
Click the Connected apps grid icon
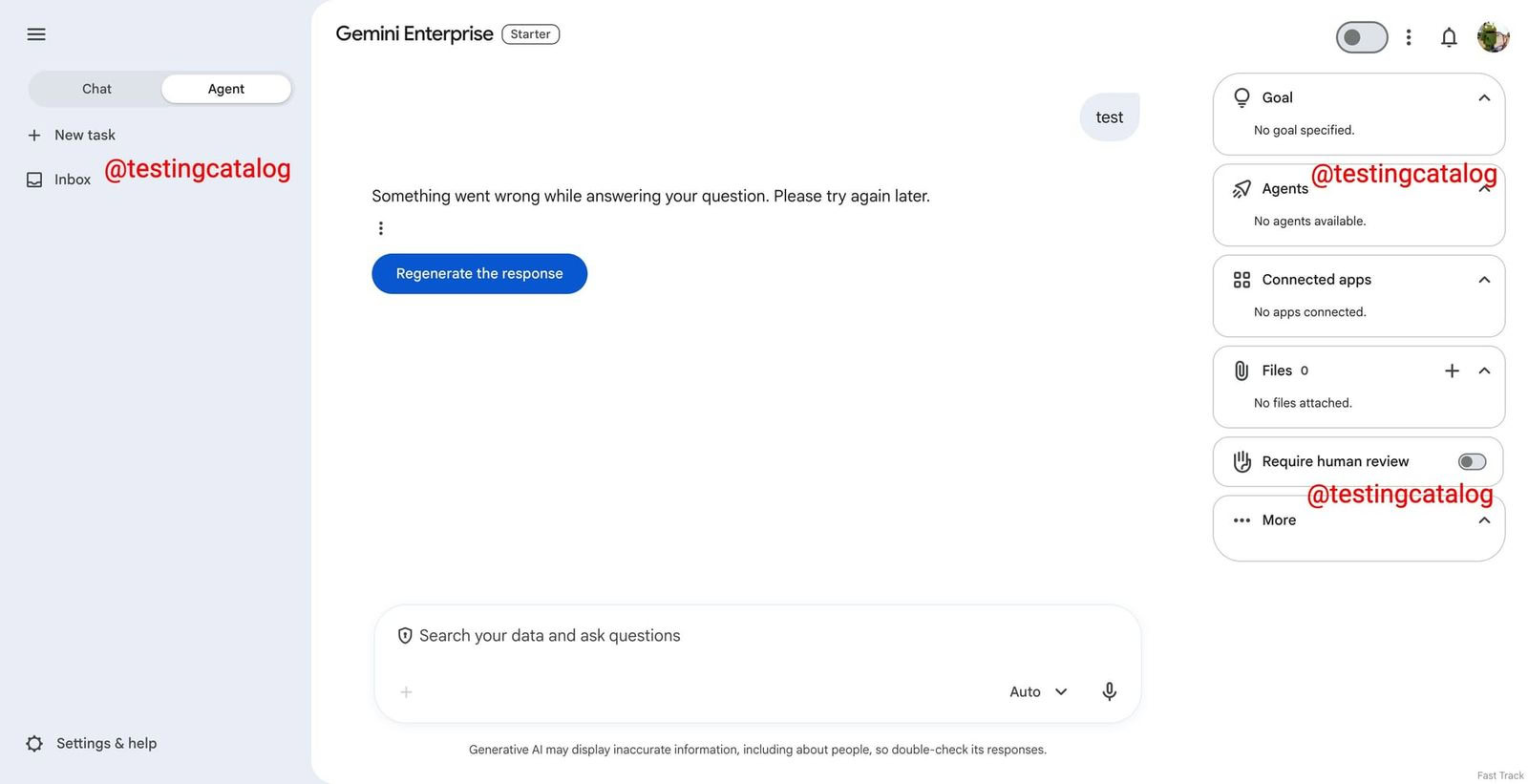1241,279
